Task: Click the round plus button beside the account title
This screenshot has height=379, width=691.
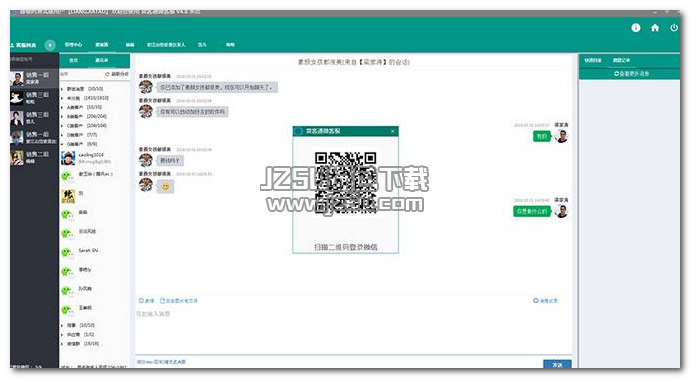Action: click(x=50, y=45)
